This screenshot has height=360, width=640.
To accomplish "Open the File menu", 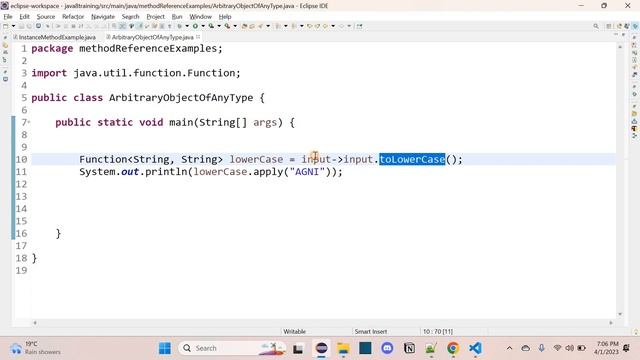I will pyautogui.click(x=8, y=17).
